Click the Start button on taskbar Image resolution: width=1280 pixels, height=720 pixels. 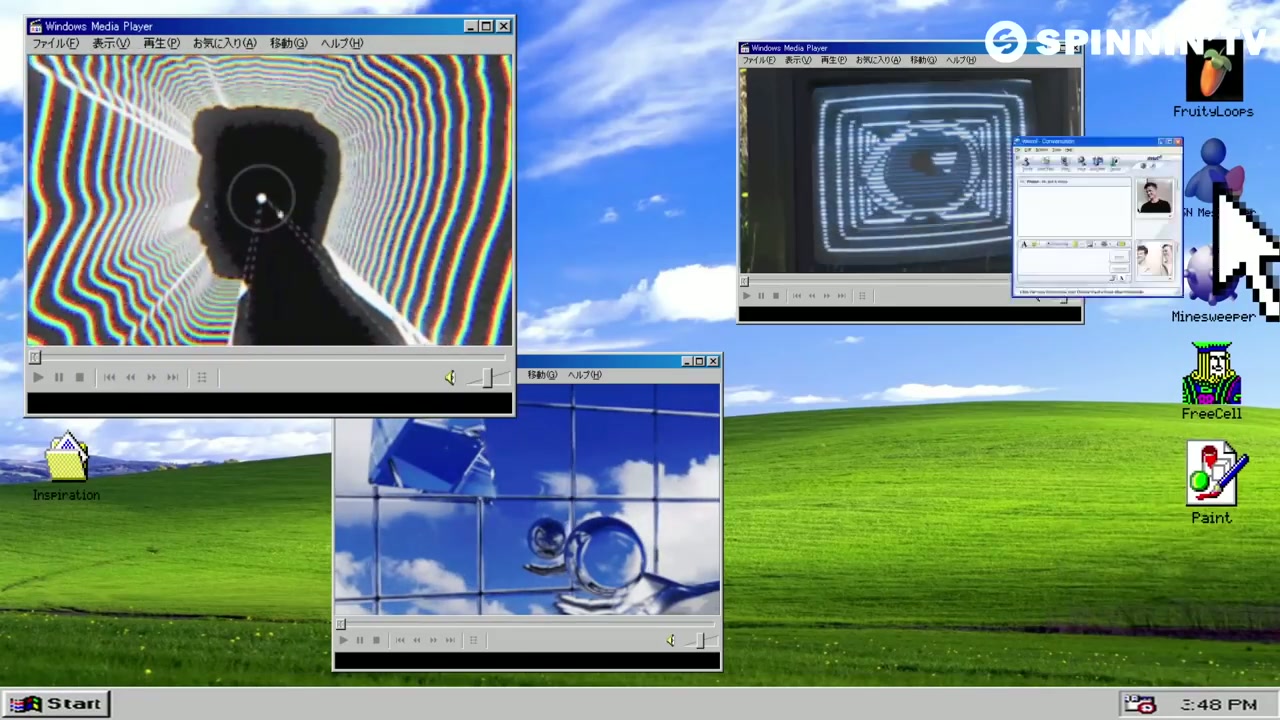[56, 704]
